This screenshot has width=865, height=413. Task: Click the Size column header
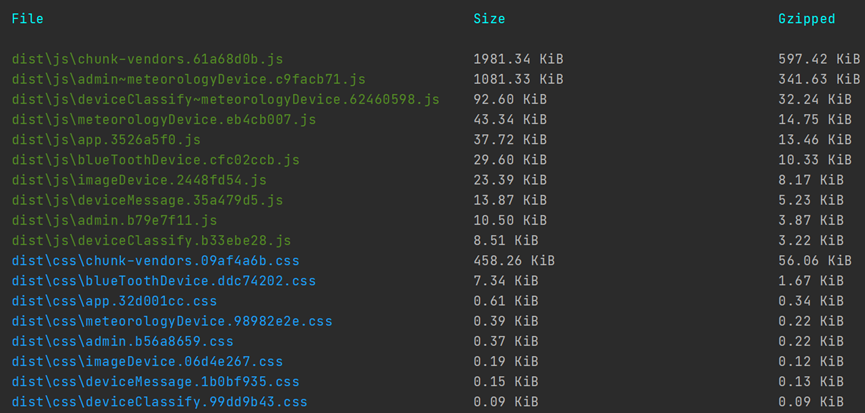point(489,19)
